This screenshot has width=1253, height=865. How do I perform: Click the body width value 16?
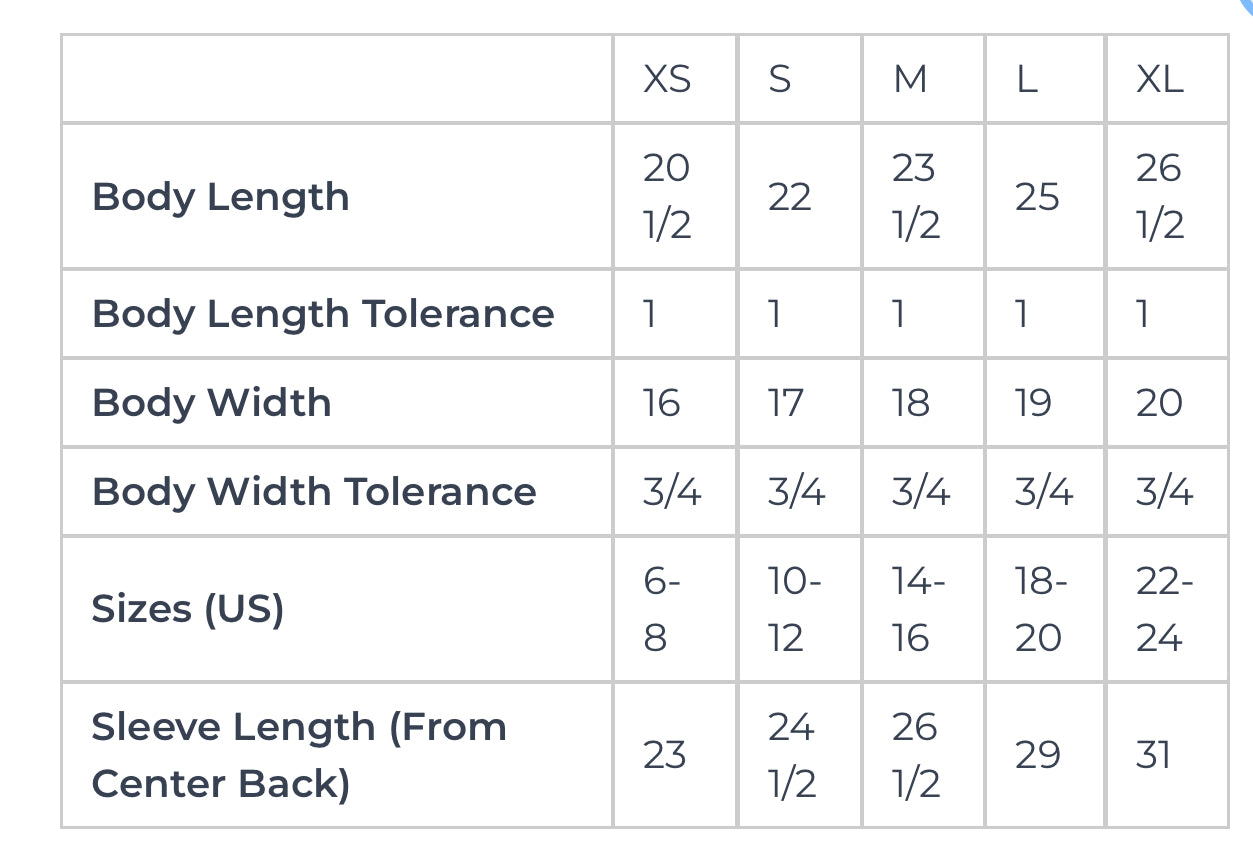[x=662, y=403]
